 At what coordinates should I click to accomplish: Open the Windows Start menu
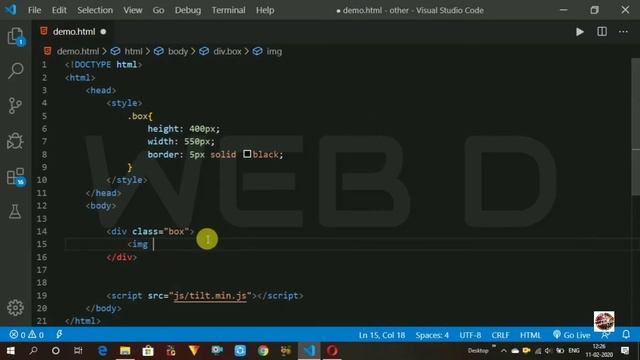click(x=11, y=351)
